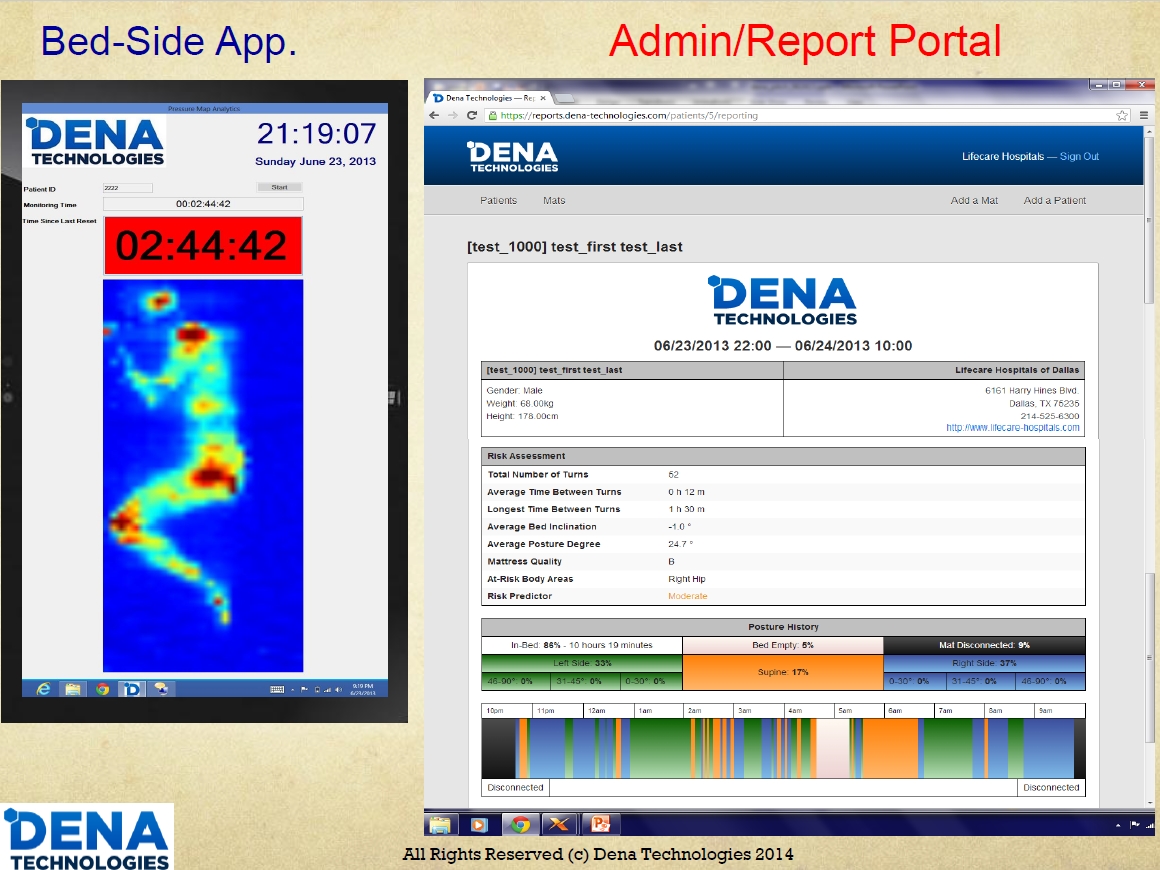Show hidden tray icons in the portal taskbar

tap(1118, 826)
